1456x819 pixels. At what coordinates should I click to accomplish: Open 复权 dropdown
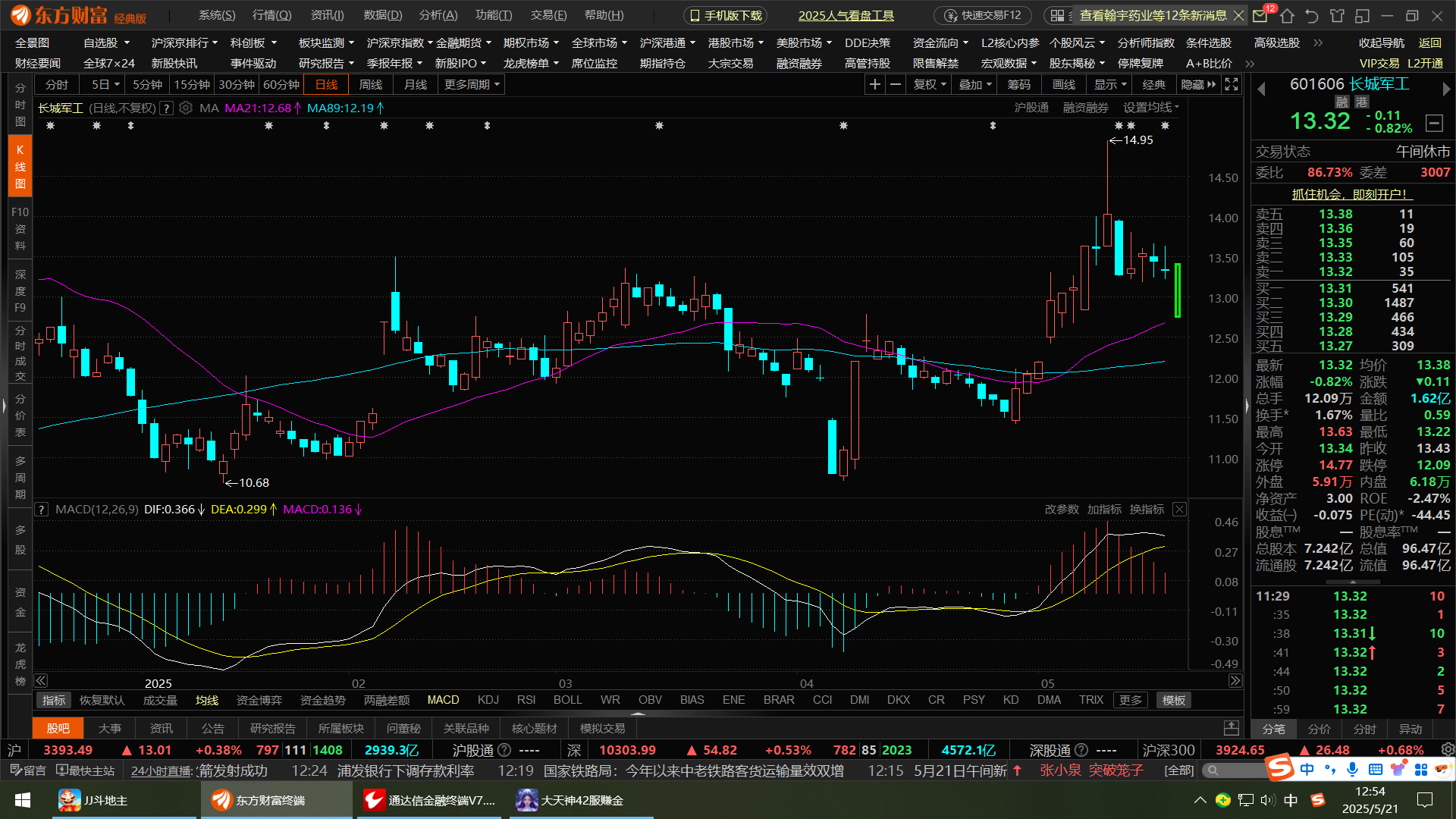930,85
